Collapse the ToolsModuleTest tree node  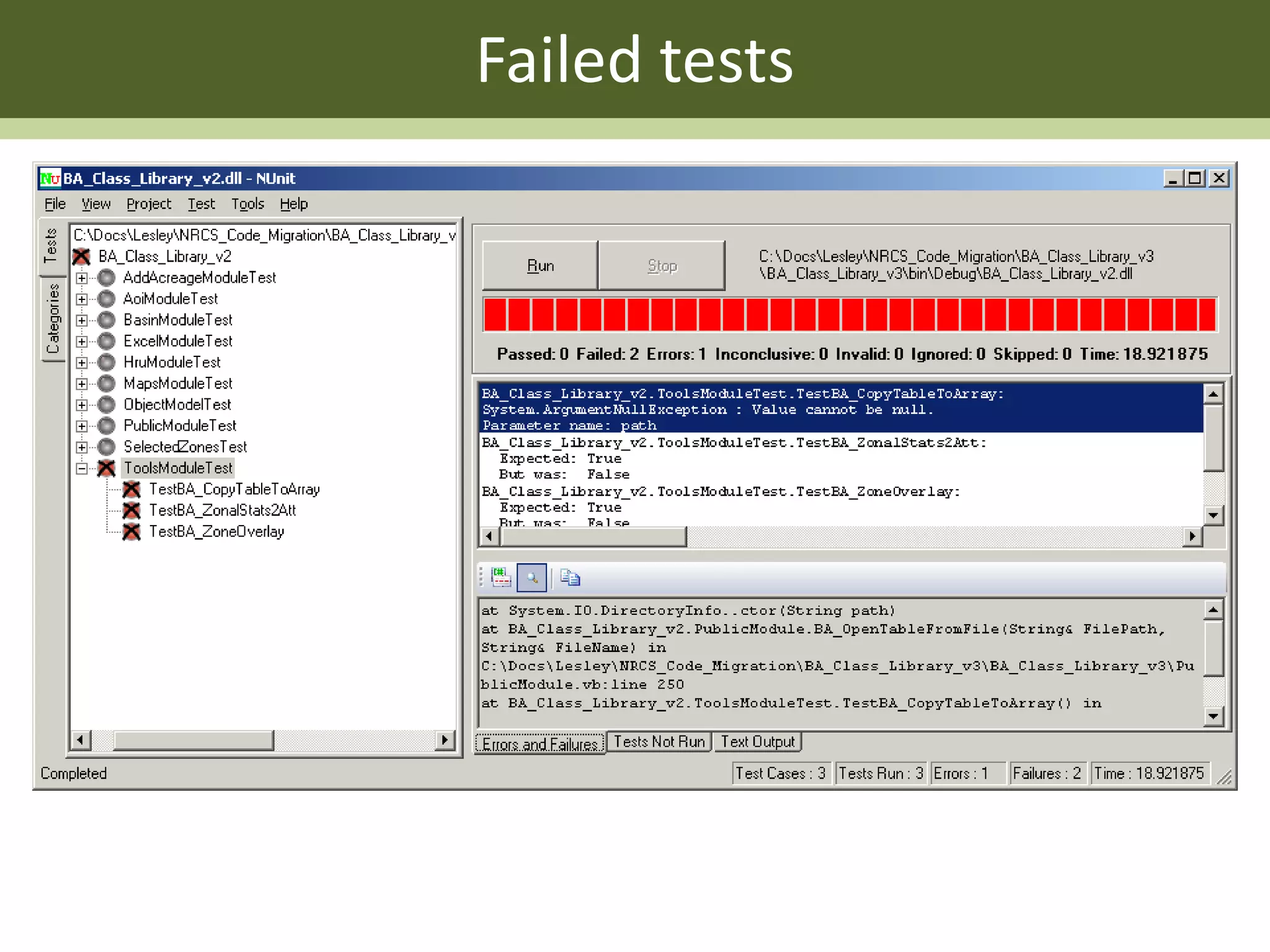click(x=82, y=469)
